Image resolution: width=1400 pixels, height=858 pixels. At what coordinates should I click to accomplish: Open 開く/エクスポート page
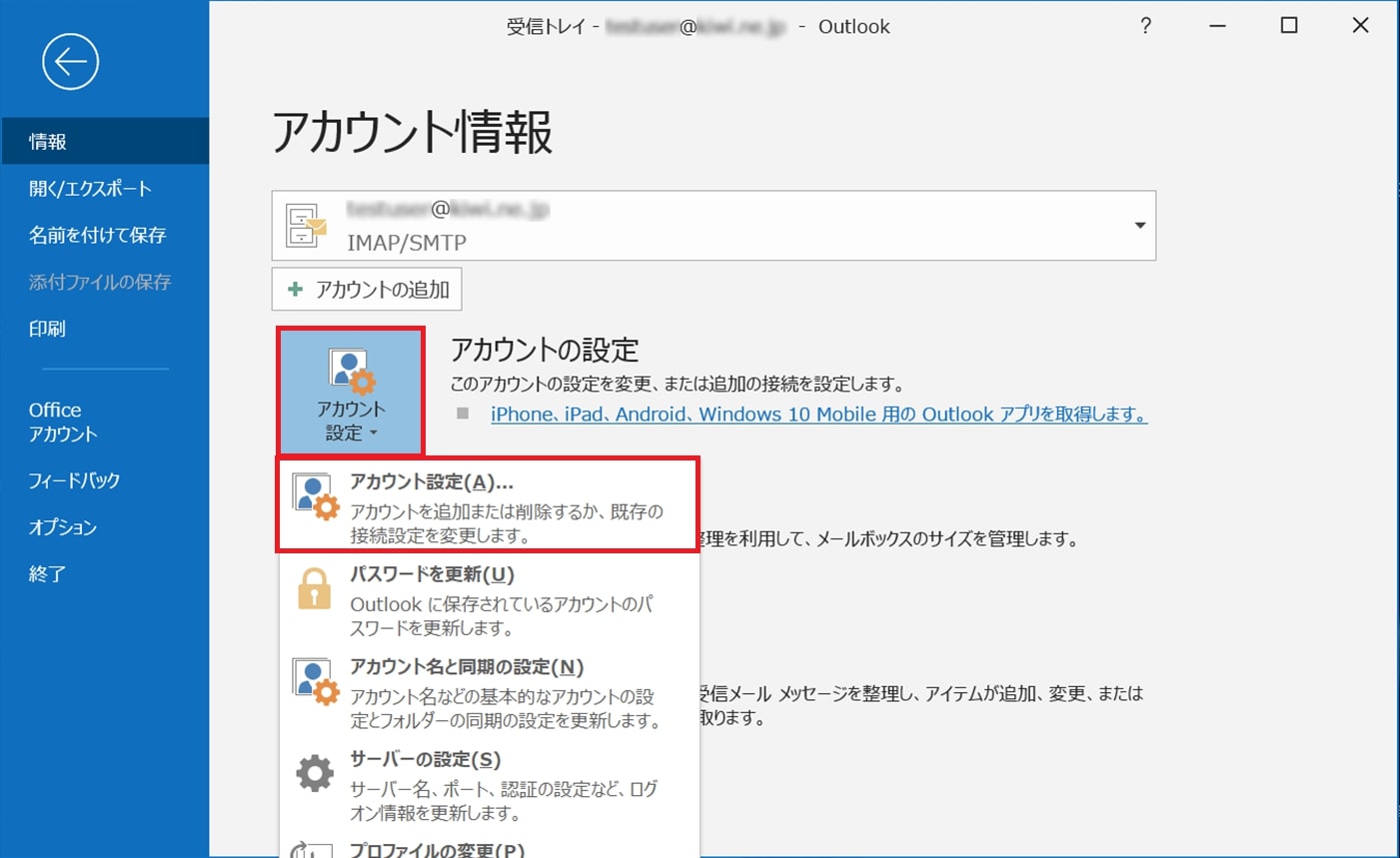point(104,189)
